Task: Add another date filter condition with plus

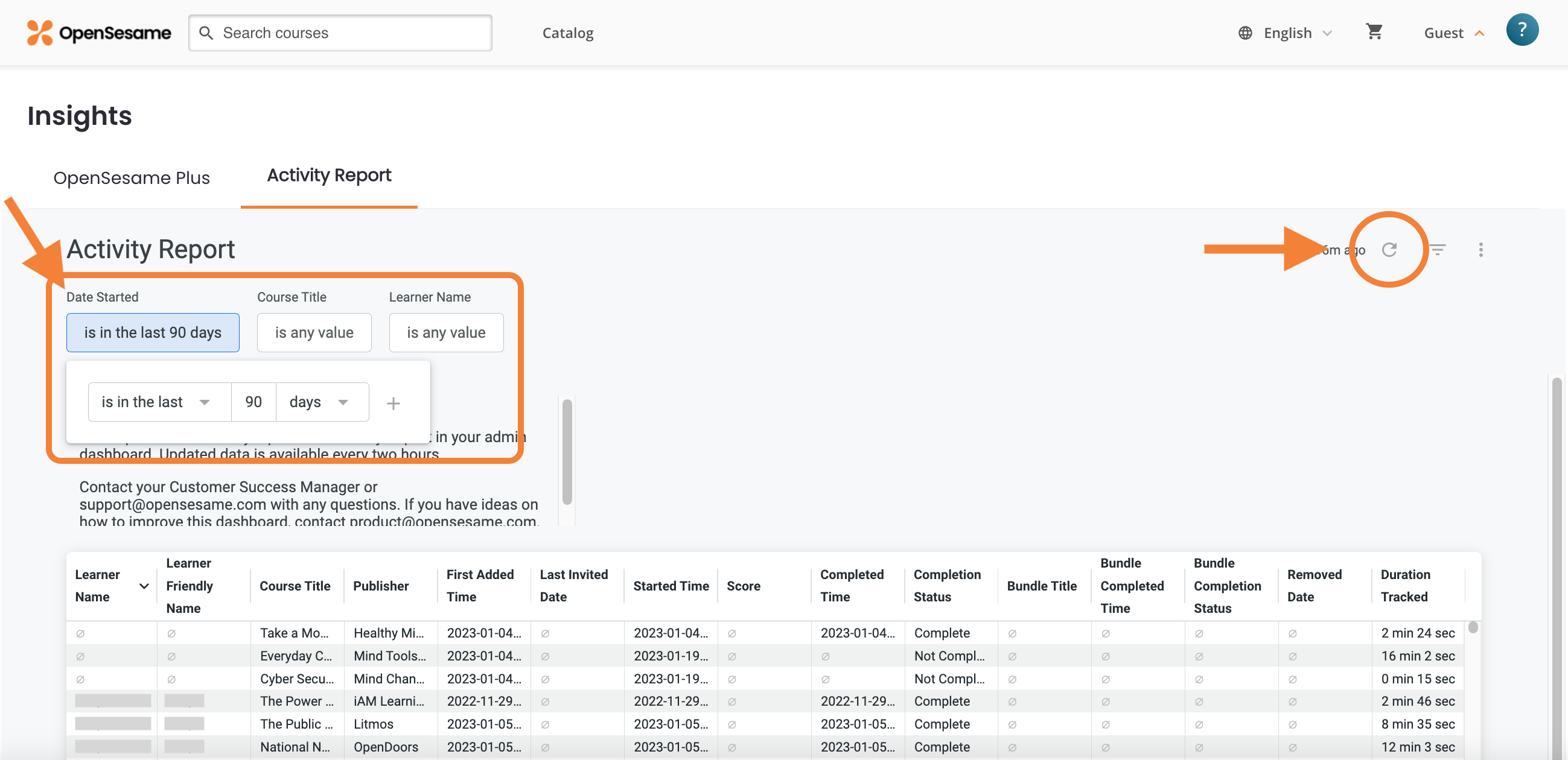Action: click(x=394, y=403)
